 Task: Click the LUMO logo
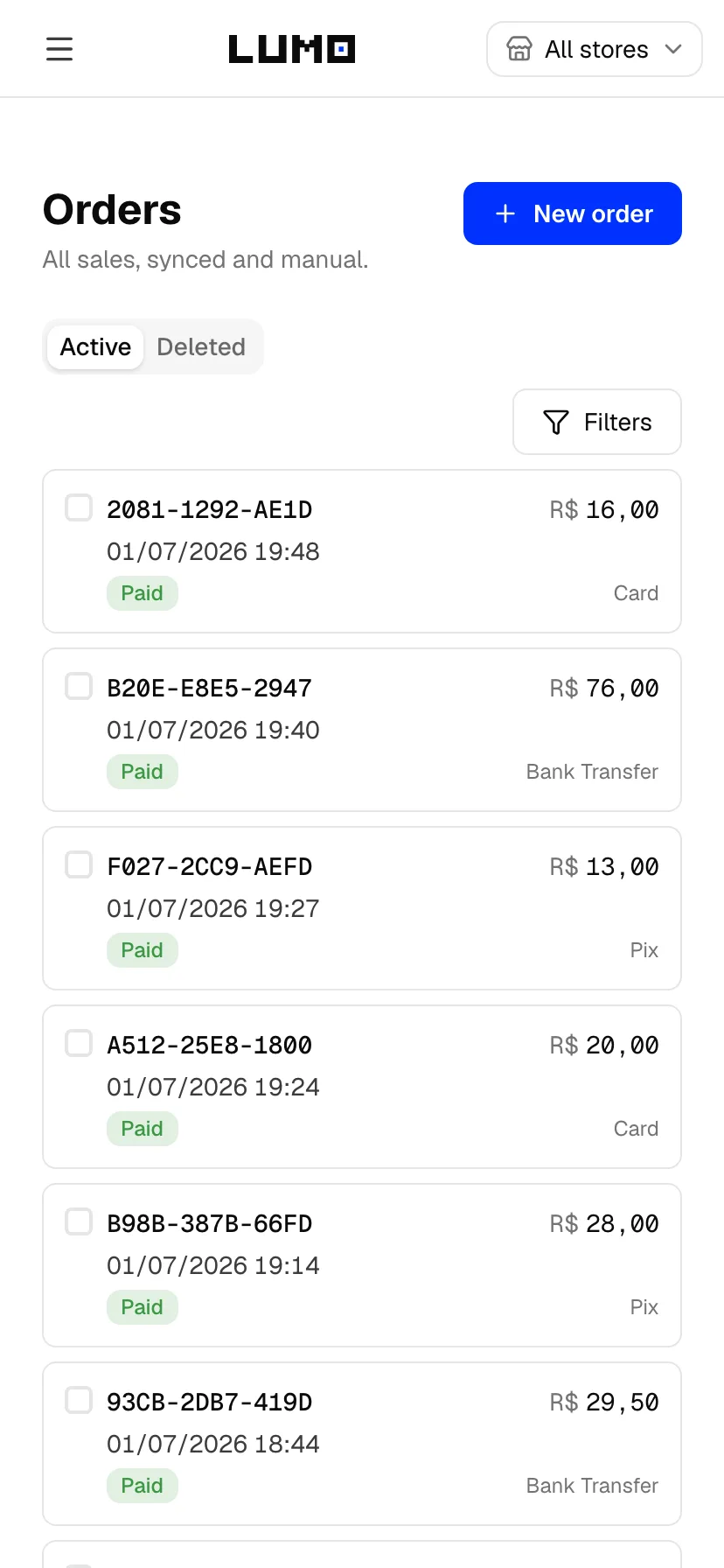(x=292, y=49)
